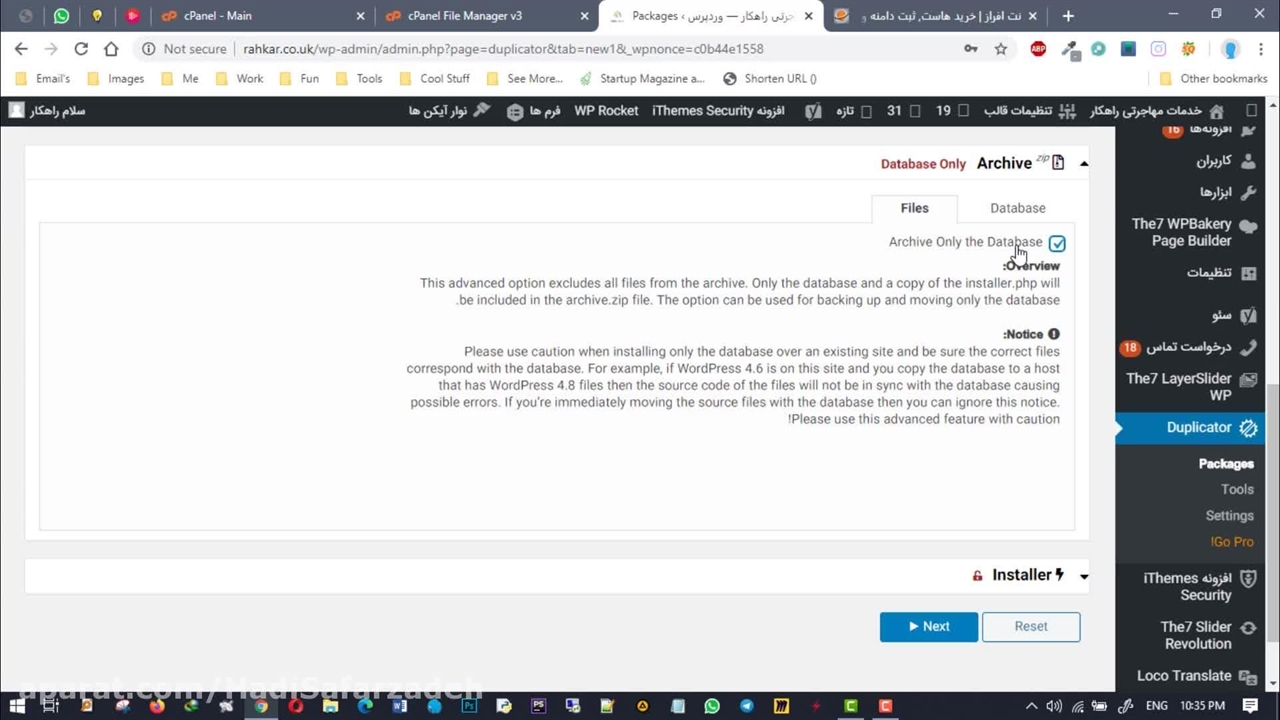Click the Go Pro link

tap(1232, 542)
